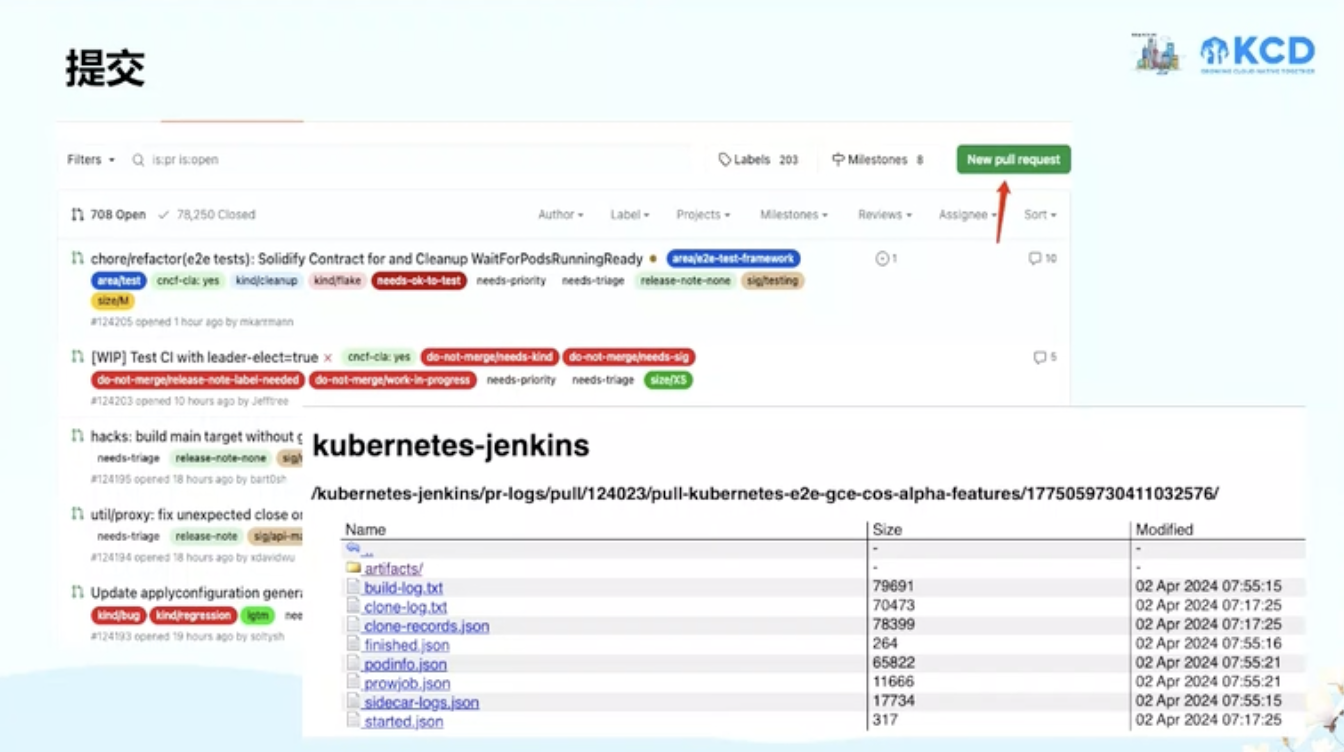
Task: Click the PR icon beside hacks: build main target
Action: point(77,435)
